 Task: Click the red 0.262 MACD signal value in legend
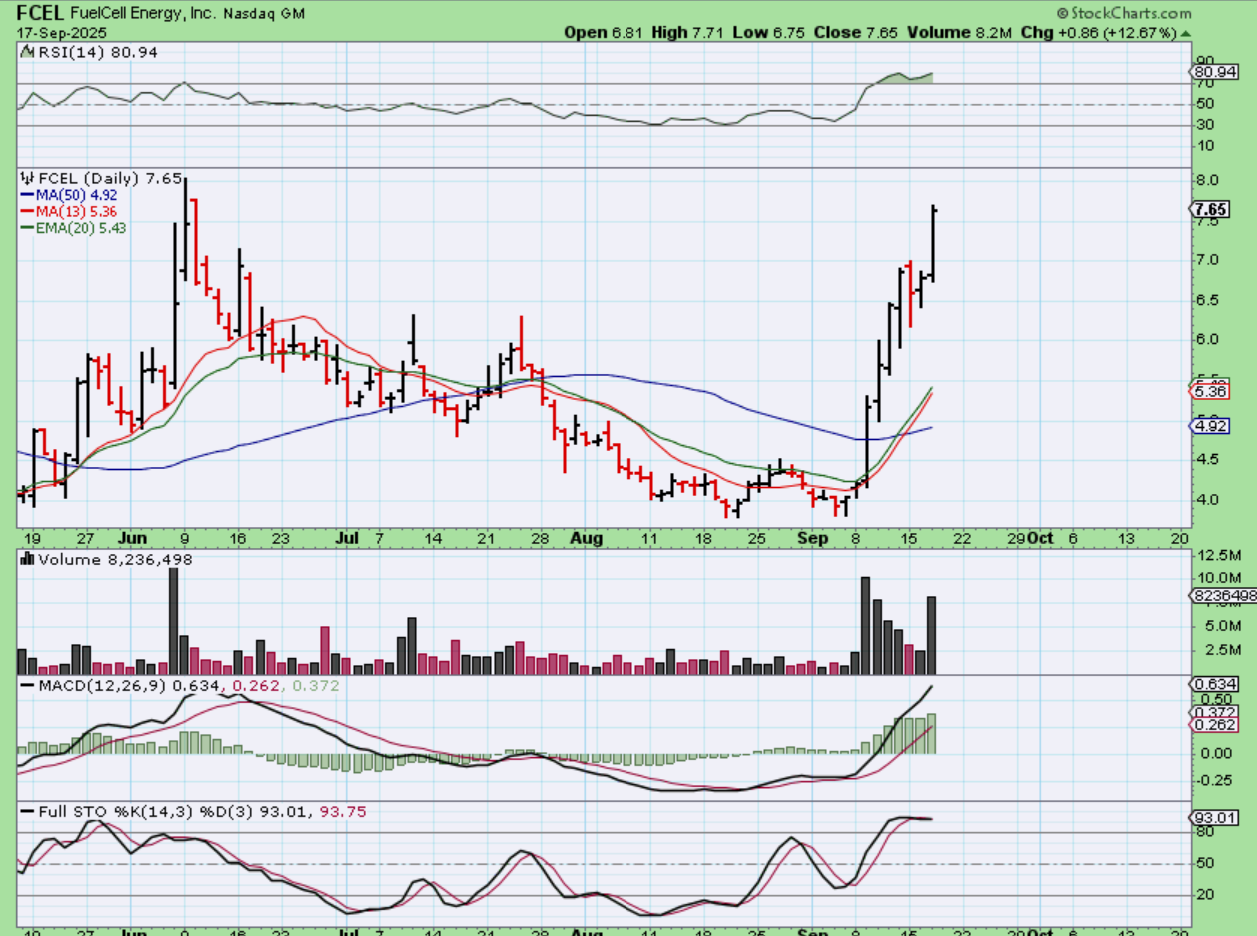coord(254,686)
